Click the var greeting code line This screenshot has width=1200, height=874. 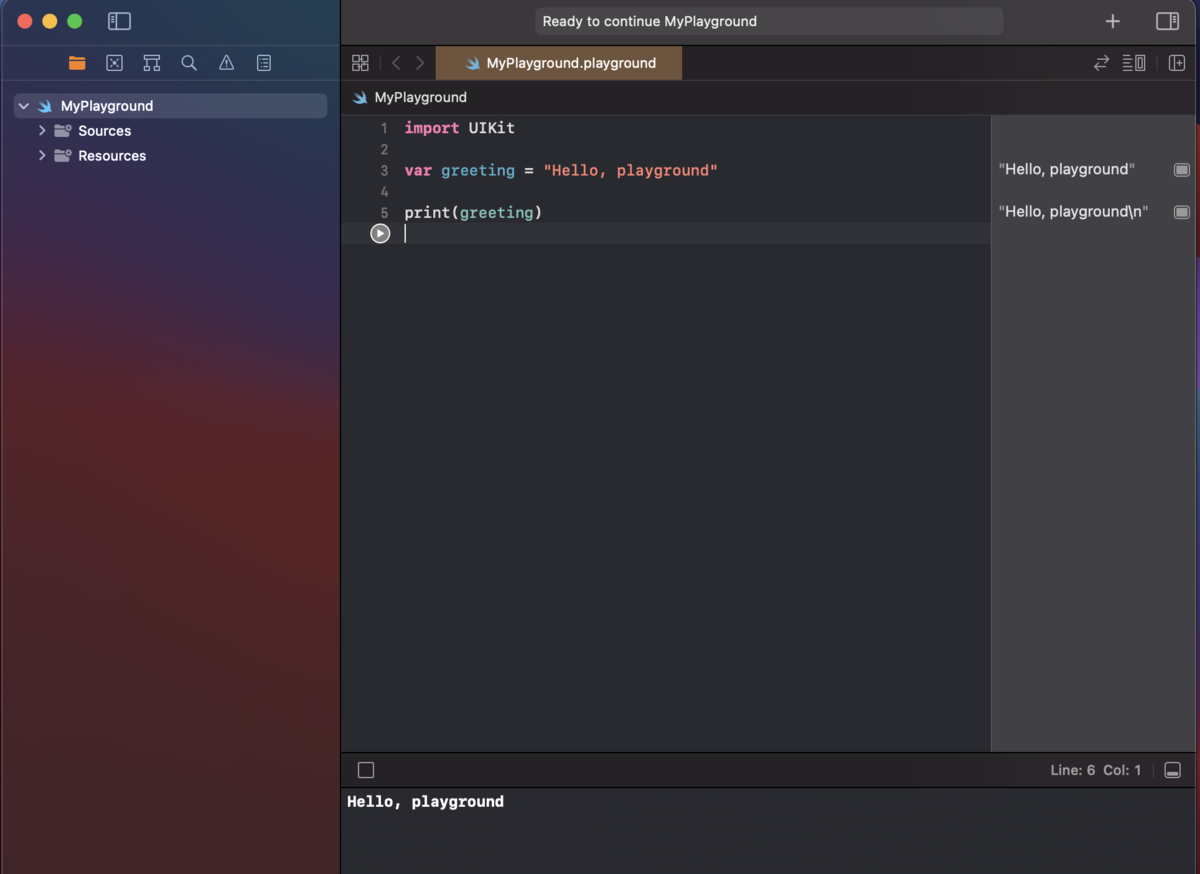click(561, 170)
